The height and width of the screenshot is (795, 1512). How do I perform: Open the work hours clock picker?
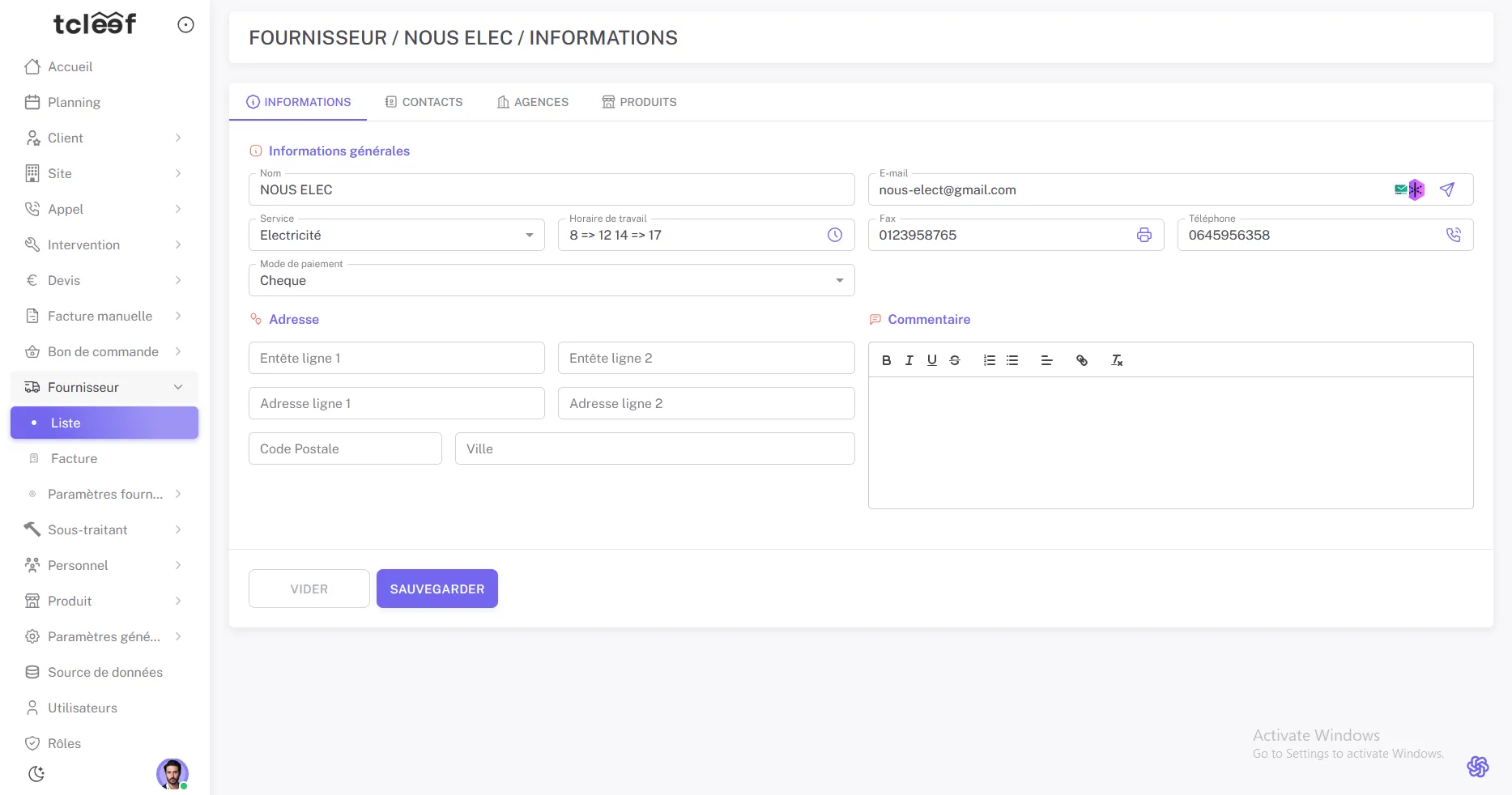point(835,235)
